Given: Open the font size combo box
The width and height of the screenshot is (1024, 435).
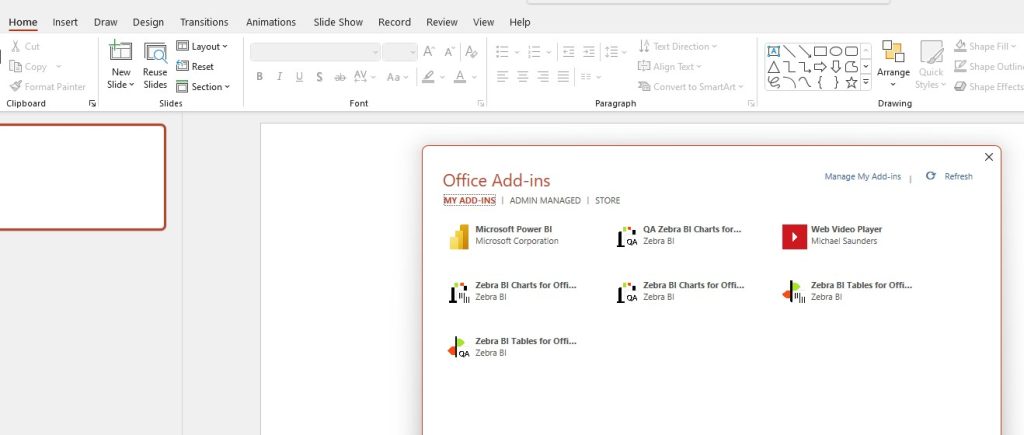Looking at the screenshot, I should [x=400, y=52].
